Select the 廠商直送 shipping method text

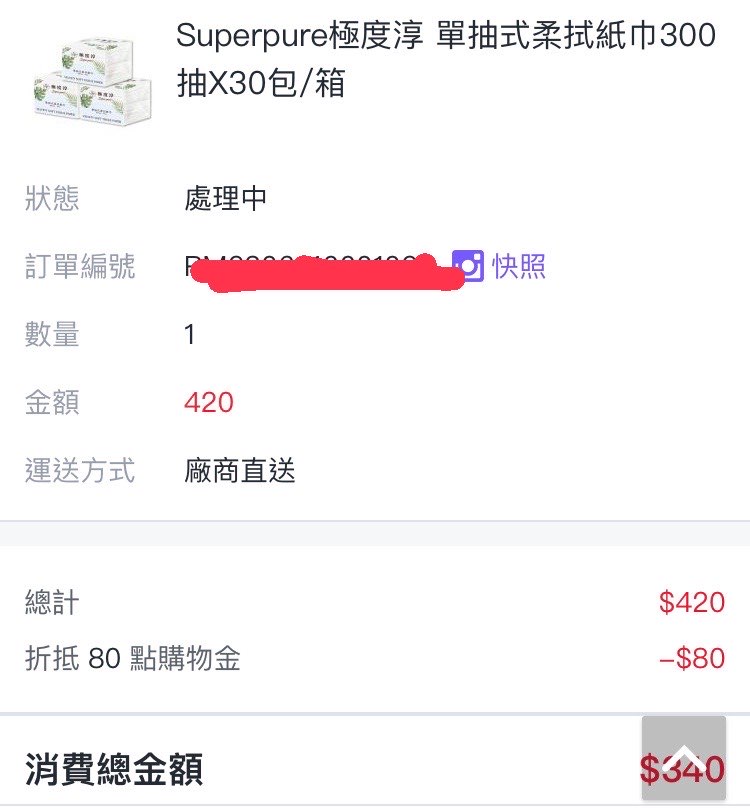point(240,470)
